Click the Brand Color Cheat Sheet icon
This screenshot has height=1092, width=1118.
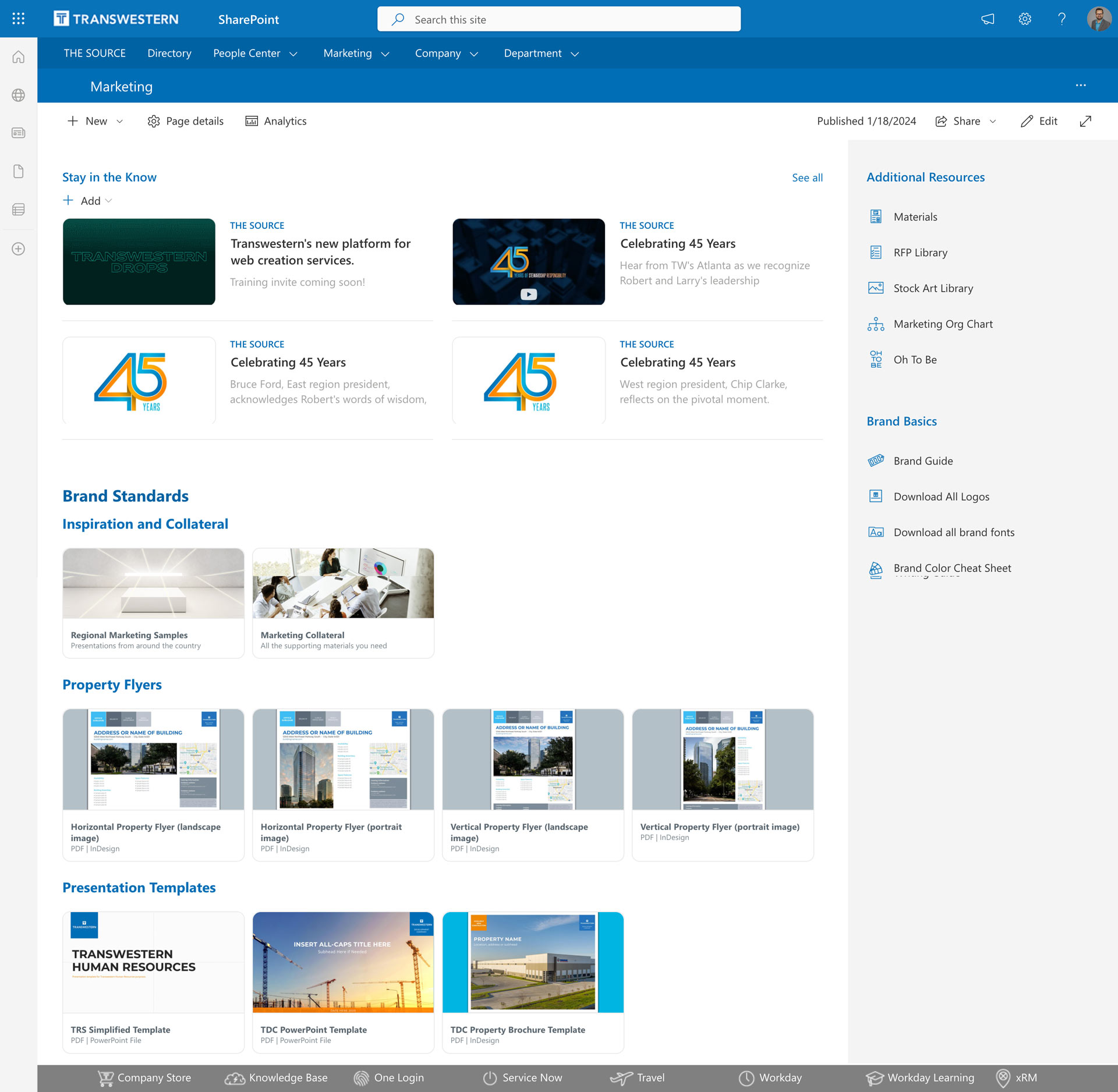[x=876, y=569]
